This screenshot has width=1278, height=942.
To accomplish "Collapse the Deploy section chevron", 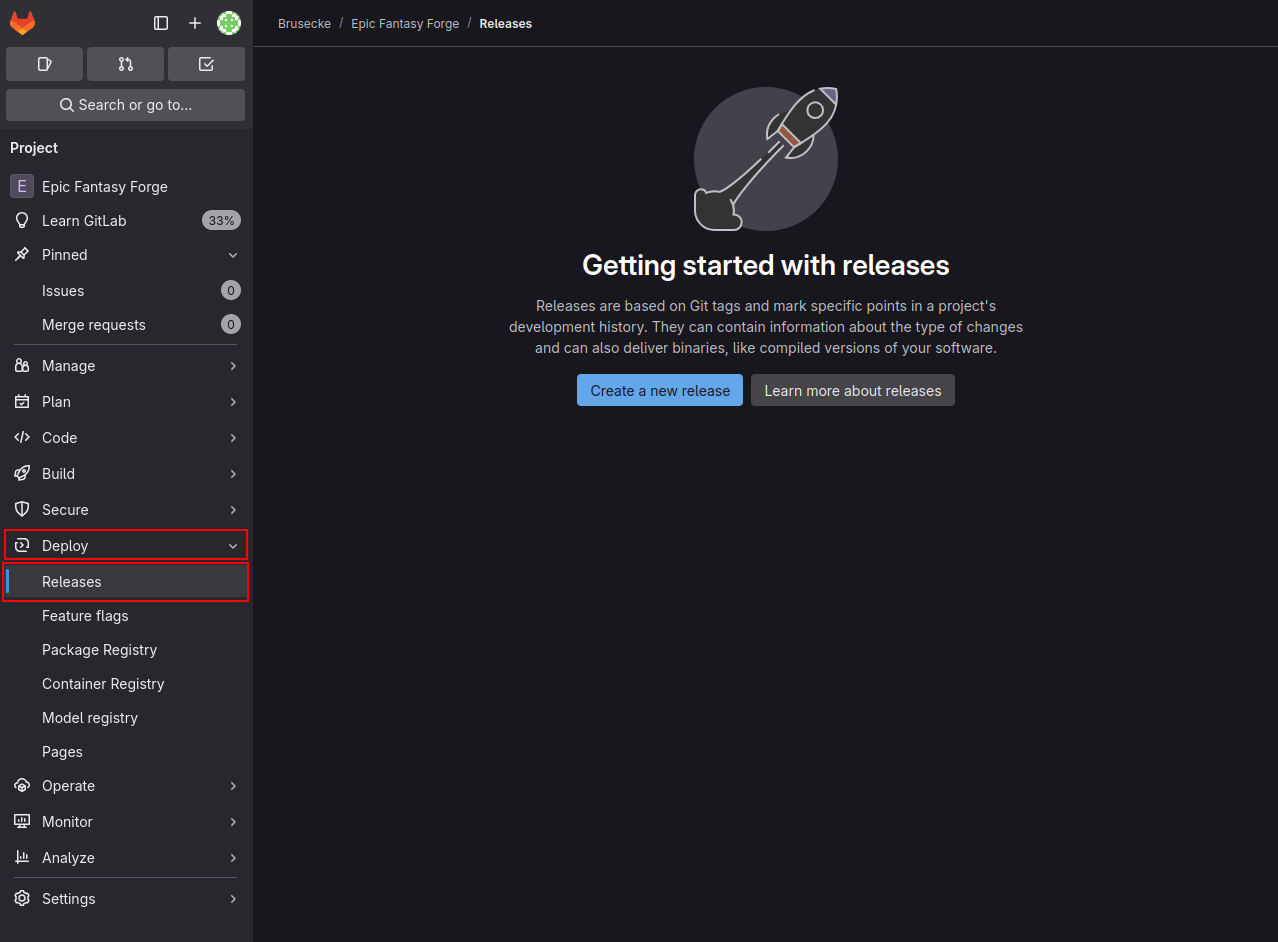I will [x=233, y=546].
